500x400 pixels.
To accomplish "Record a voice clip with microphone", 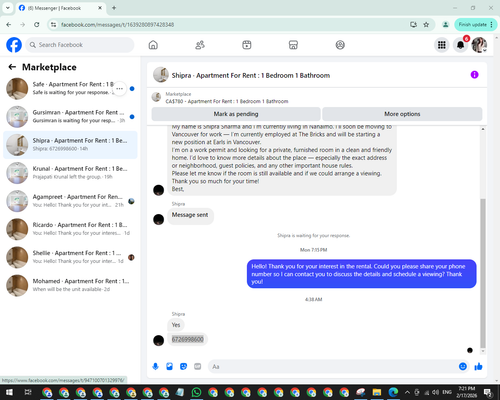I will [x=155, y=367].
